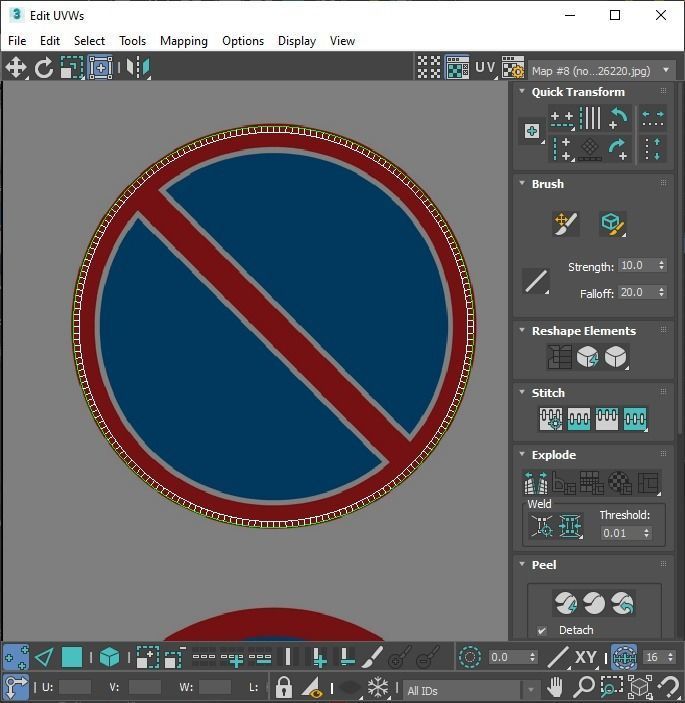Collapse the Peel rollout
685x703 pixels.
coord(522,564)
